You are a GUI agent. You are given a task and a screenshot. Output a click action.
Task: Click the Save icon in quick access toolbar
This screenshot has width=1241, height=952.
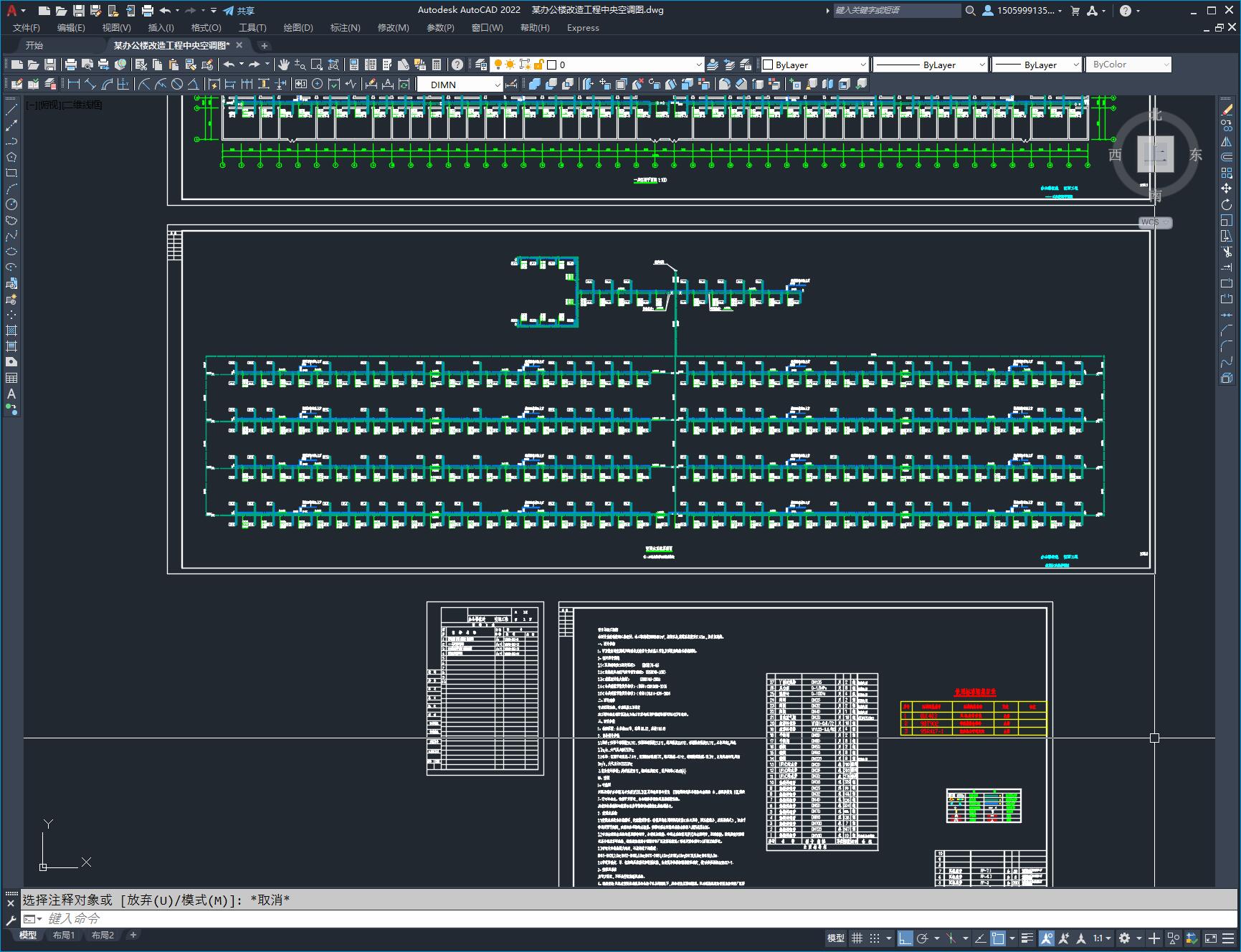pos(79,11)
